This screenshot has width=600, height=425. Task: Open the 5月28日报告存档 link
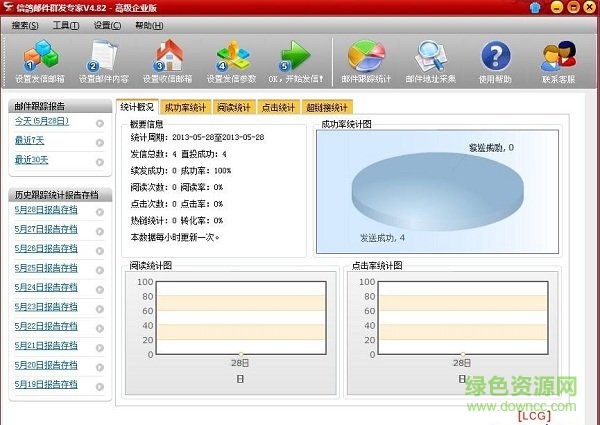click(46, 210)
